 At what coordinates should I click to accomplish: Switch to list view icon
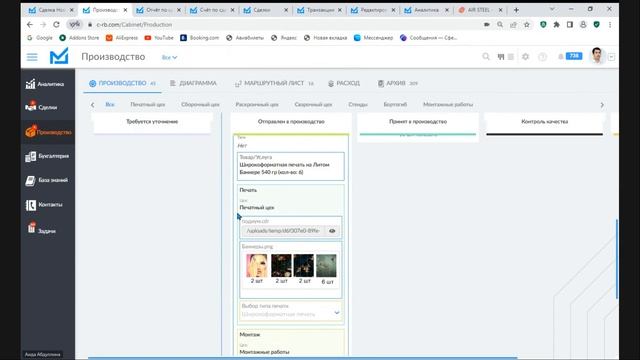click(x=511, y=57)
